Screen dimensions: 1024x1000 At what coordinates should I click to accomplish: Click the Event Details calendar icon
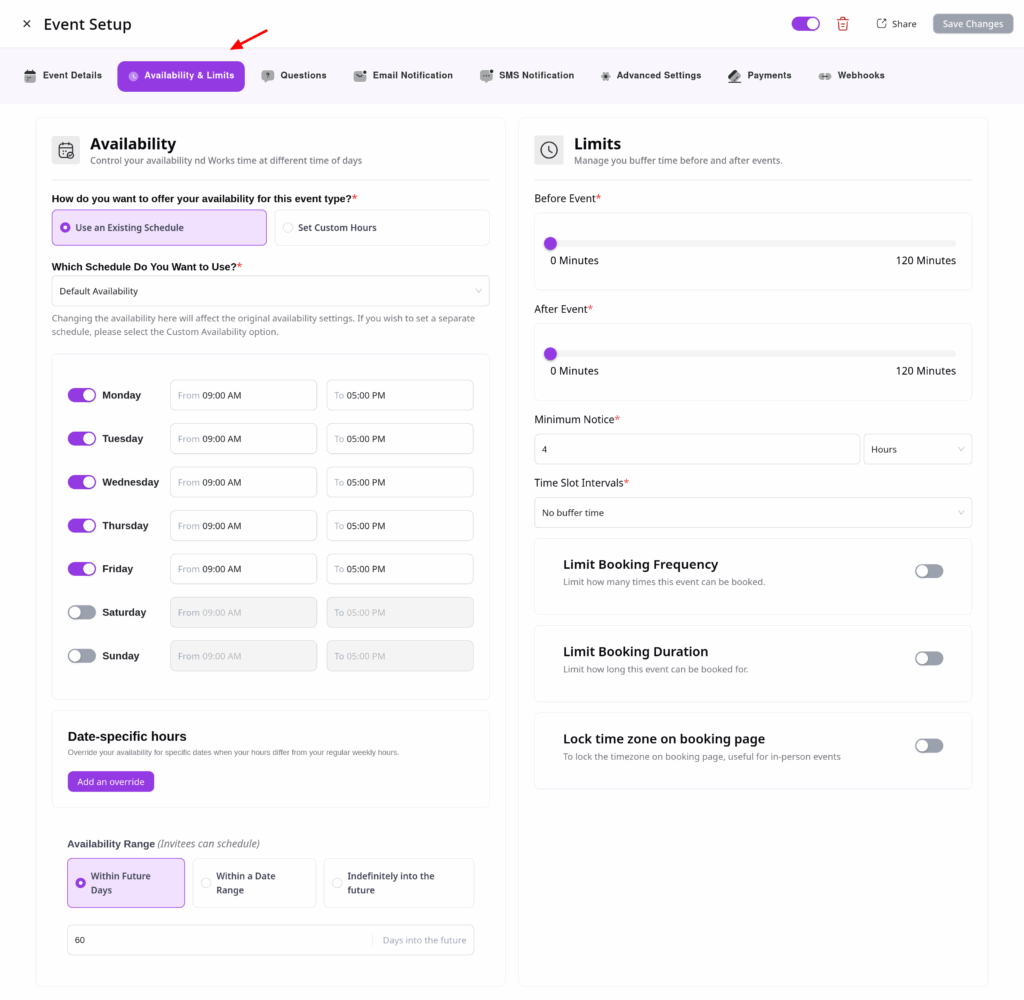click(x=30, y=76)
